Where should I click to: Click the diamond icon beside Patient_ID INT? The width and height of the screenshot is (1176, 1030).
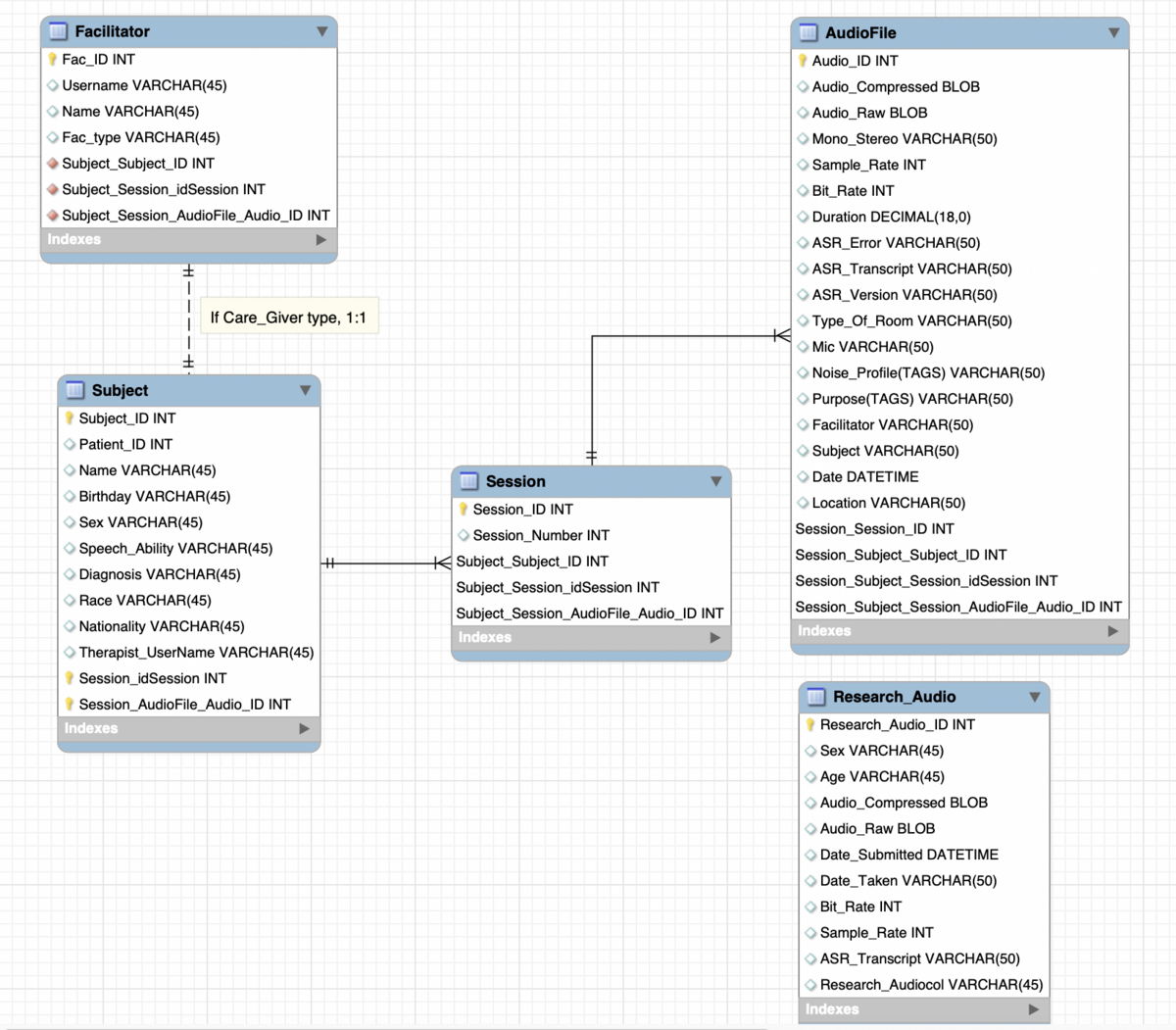[70, 444]
